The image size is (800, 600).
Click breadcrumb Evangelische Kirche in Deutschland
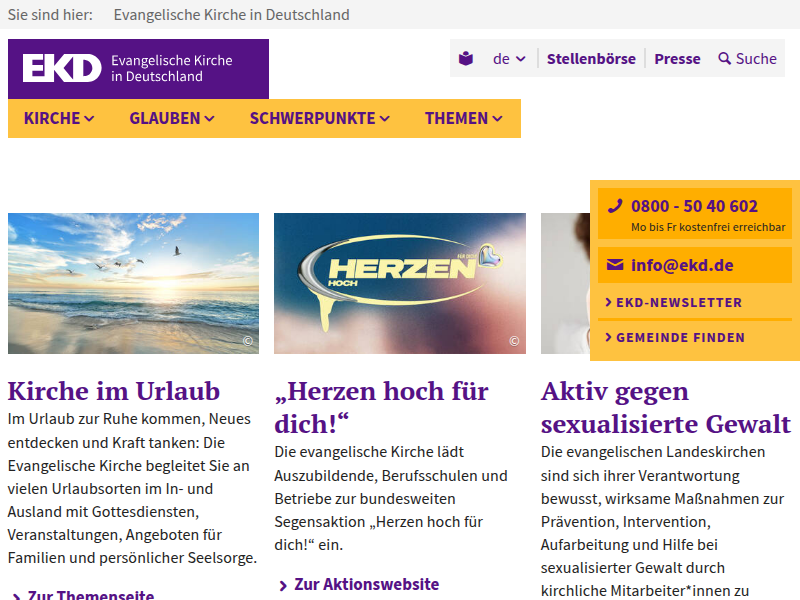[232, 15]
